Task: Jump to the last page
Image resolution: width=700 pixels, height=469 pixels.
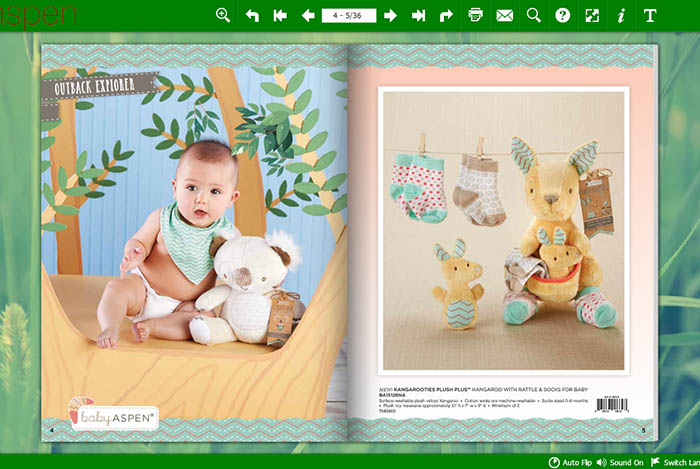Action: tap(418, 15)
